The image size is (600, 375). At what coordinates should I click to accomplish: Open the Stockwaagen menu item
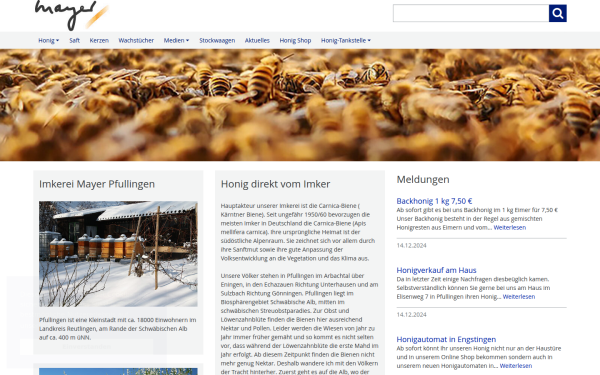point(217,40)
